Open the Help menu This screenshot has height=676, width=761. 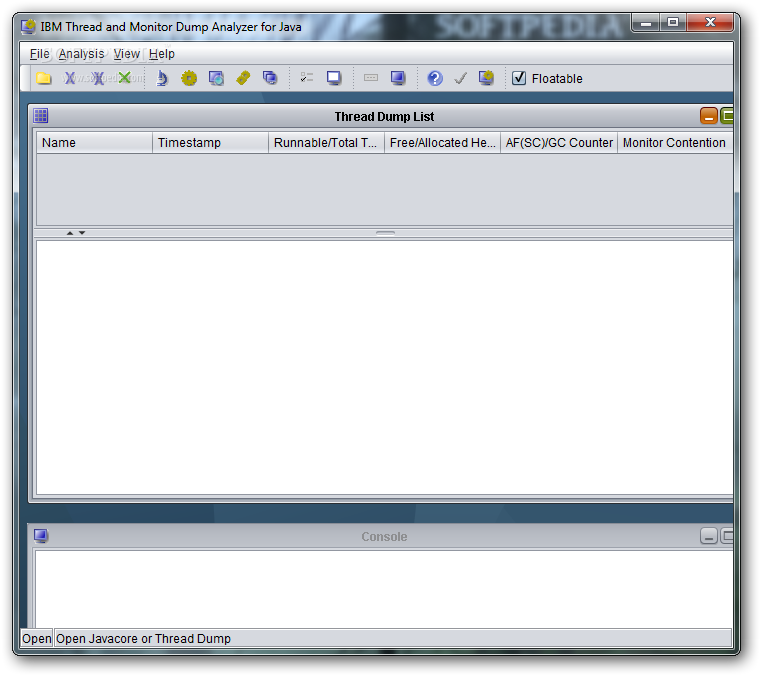click(162, 54)
